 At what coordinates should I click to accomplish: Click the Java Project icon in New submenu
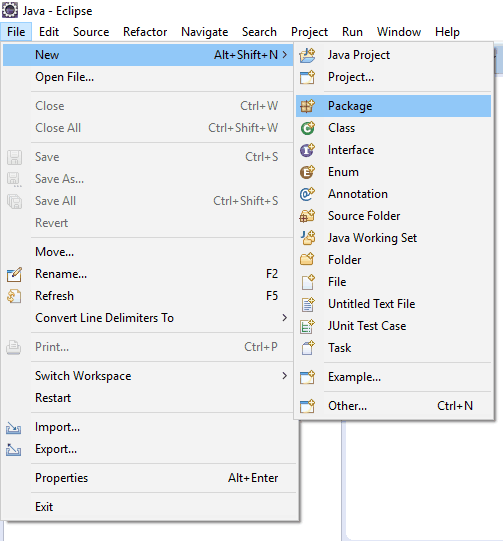pos(307,55)
